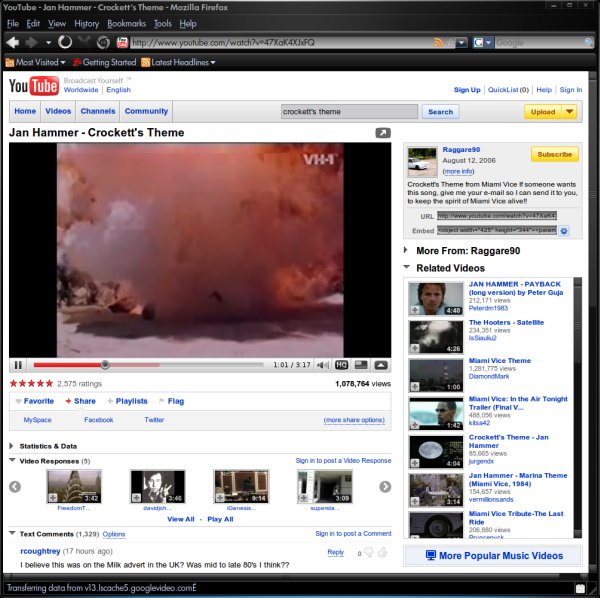
Task: Add JAN HAMMER - PAYBACK video to QuickList
Action: click(415, 310)
